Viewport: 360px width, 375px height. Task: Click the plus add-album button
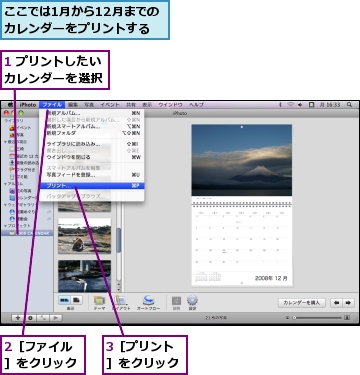pyautogui.click(x=18, y=318)
